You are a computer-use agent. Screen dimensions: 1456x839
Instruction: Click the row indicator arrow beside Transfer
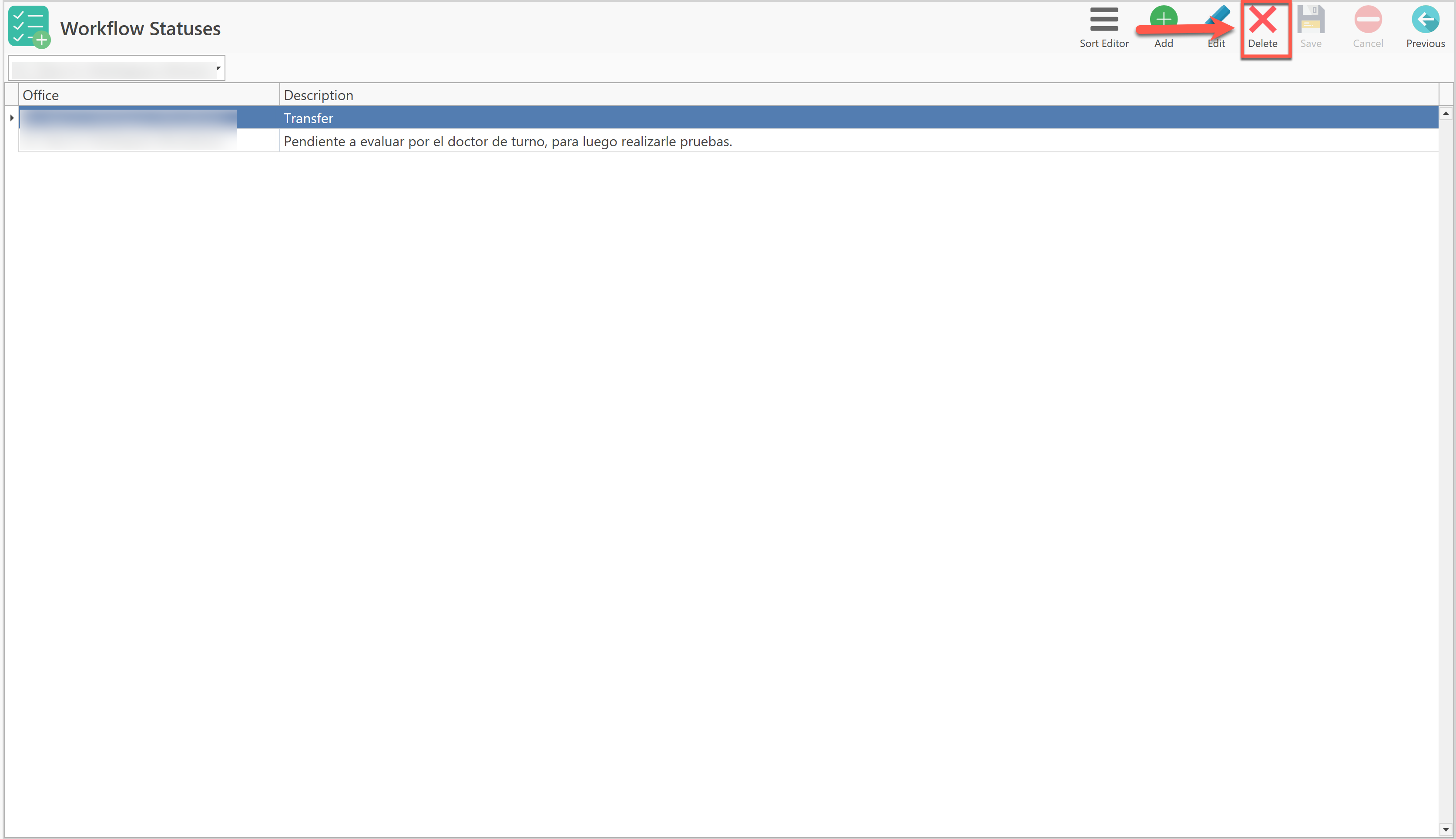tap(11, 118)
